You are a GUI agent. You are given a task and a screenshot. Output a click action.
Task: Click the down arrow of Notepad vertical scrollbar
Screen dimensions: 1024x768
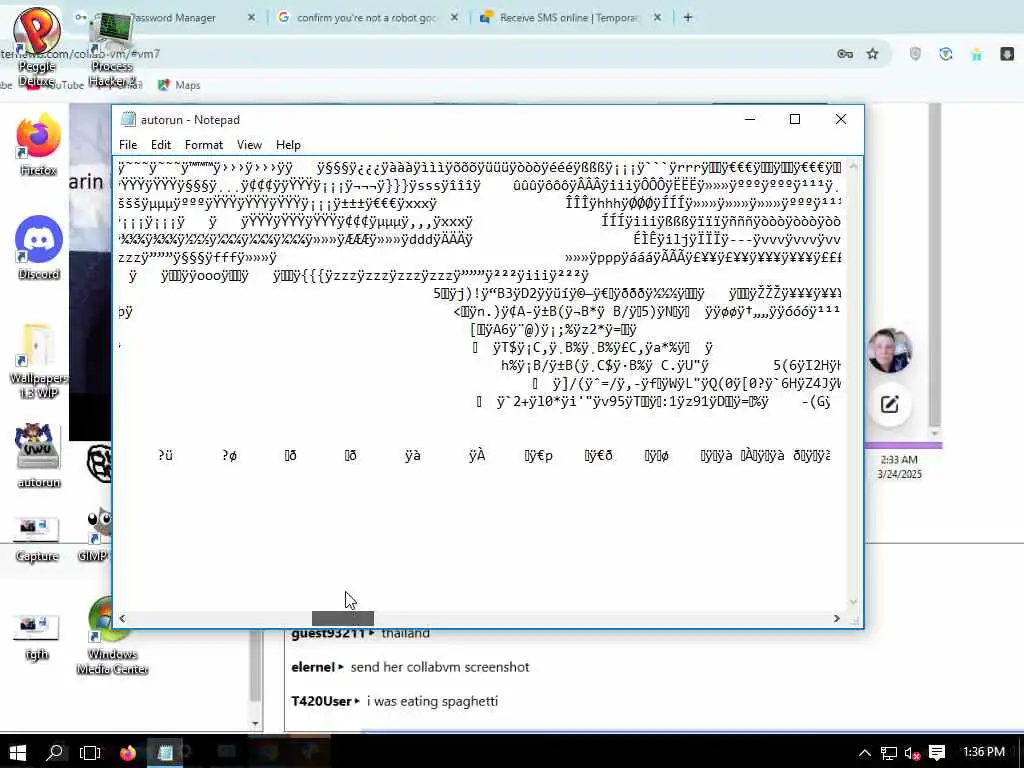pyautogui.click(x=854, y=602)
